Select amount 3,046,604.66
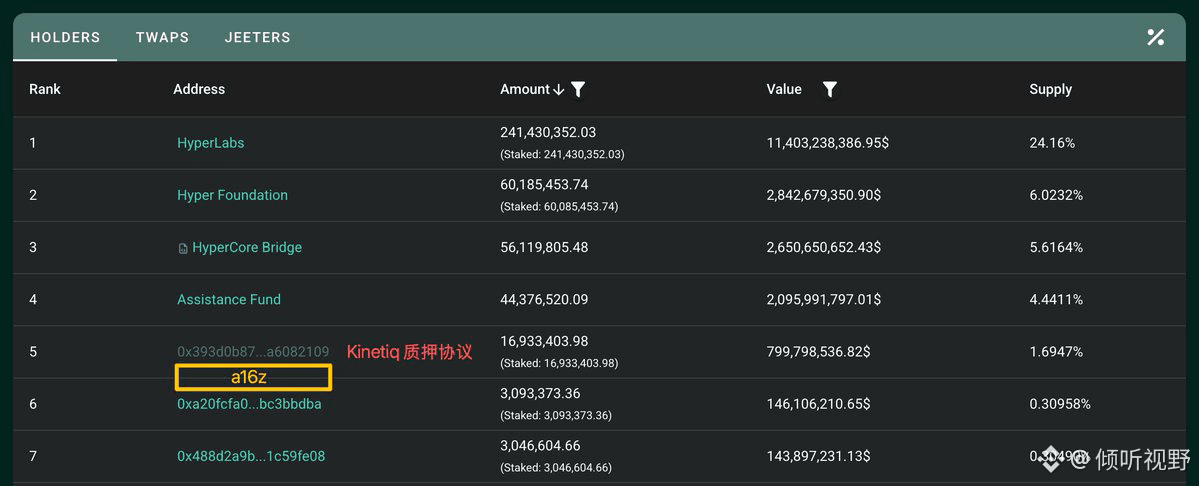This screenshot has height=486, width=1199. (540, 446)
